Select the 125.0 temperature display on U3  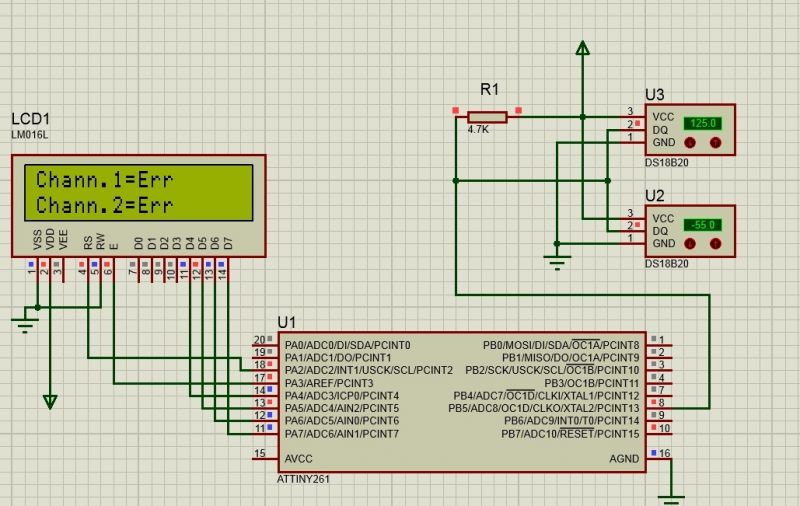[701, 123]
